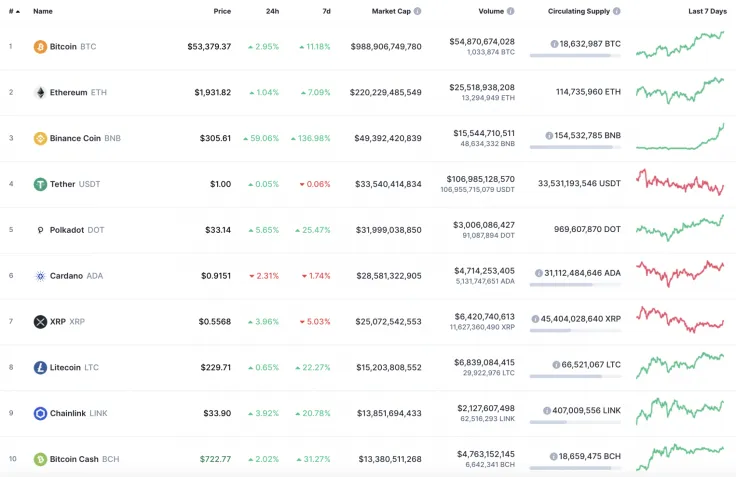Click info icon beside 154,532,785 BNB
The width and height of the screenshot is (736, 477).
[549, 135]
